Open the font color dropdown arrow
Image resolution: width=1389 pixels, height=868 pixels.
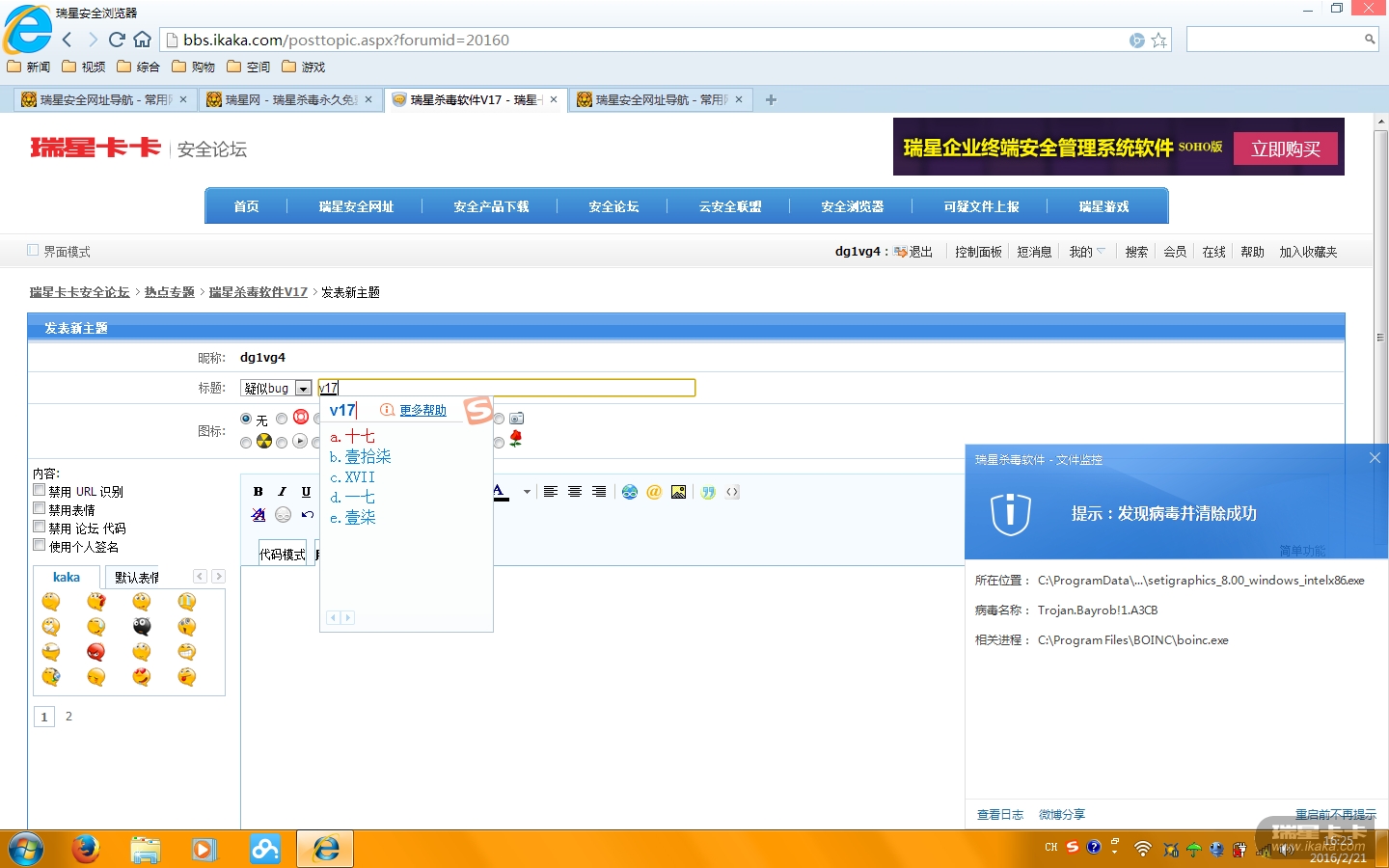click(527, 492)
